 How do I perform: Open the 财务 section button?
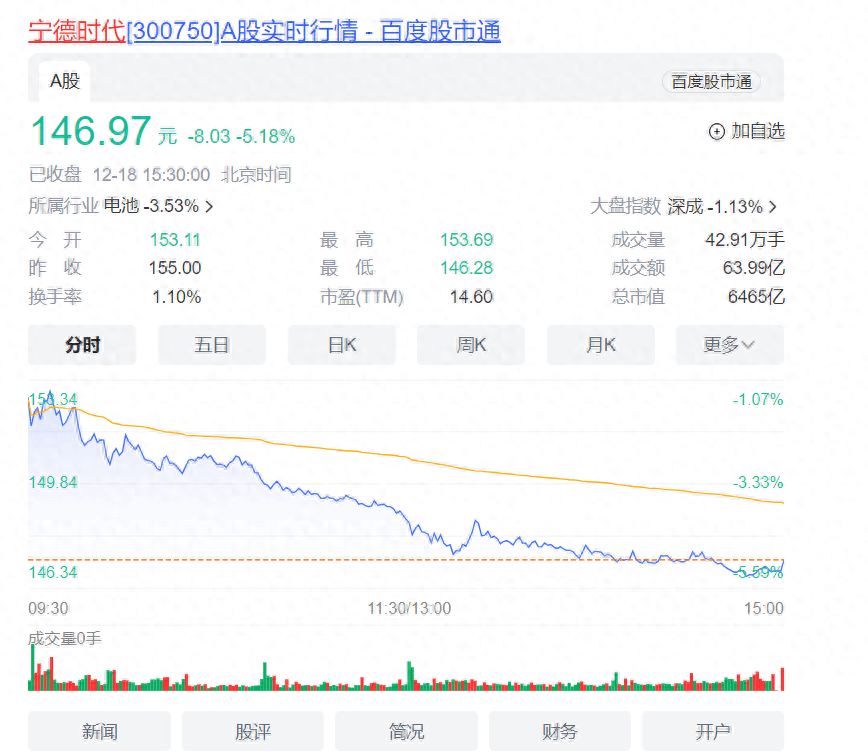coord(560,732)
